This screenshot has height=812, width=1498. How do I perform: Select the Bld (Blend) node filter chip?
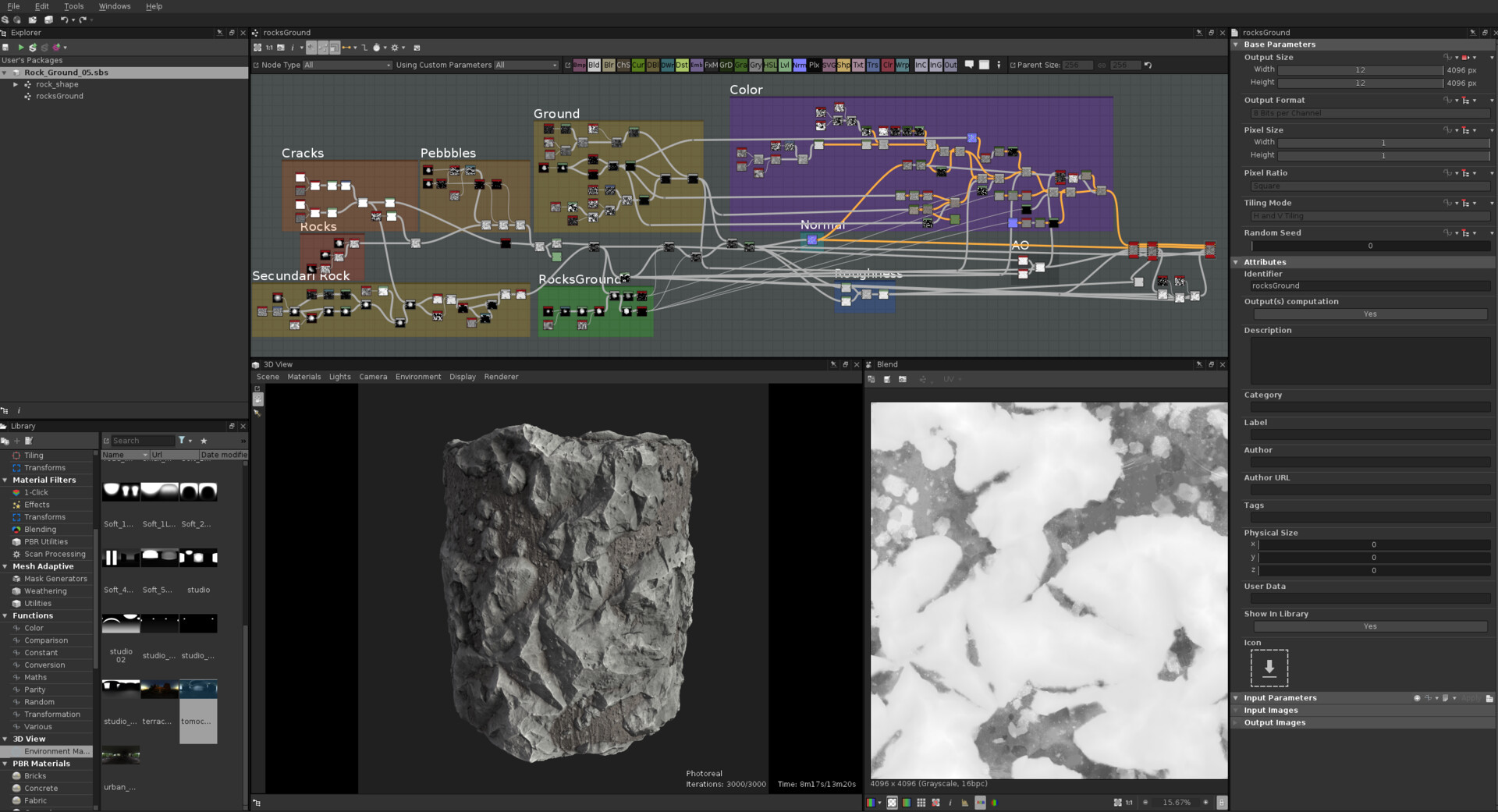[x=594, y=65]
